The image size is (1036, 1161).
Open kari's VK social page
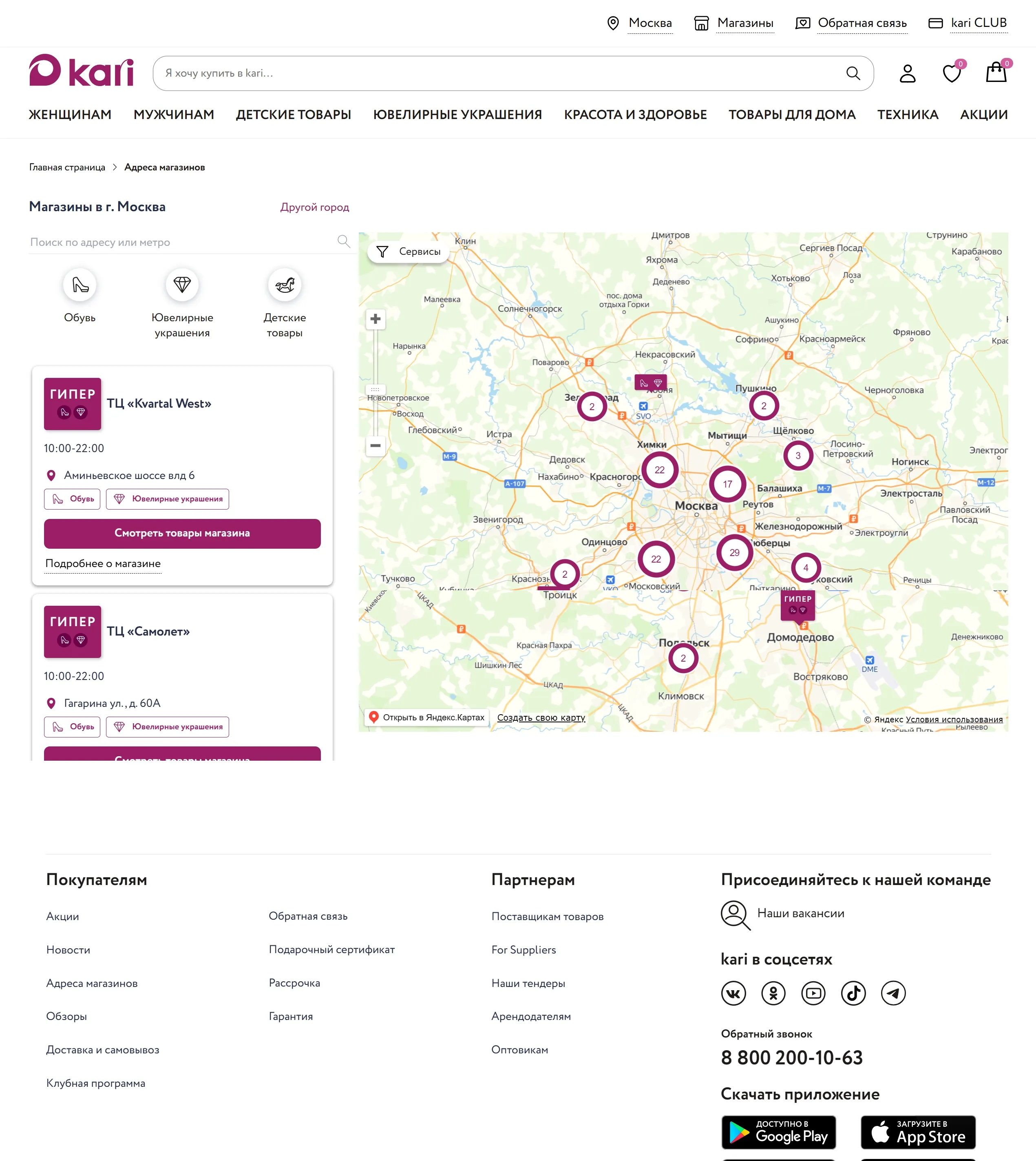click(x=733, y=993)
